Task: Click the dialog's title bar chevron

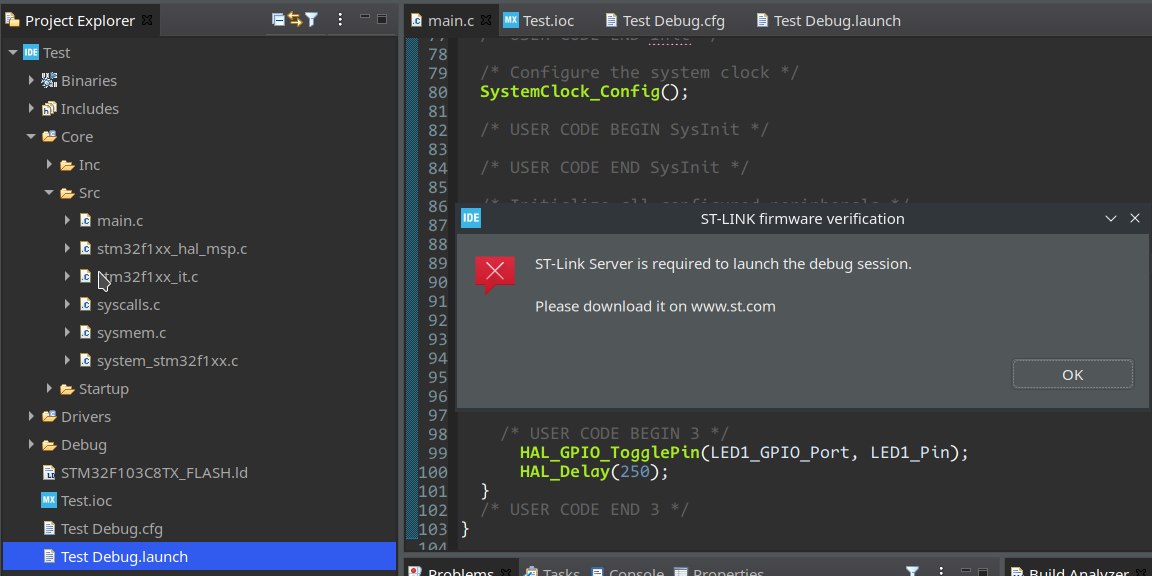Action: pos(1111,218)
